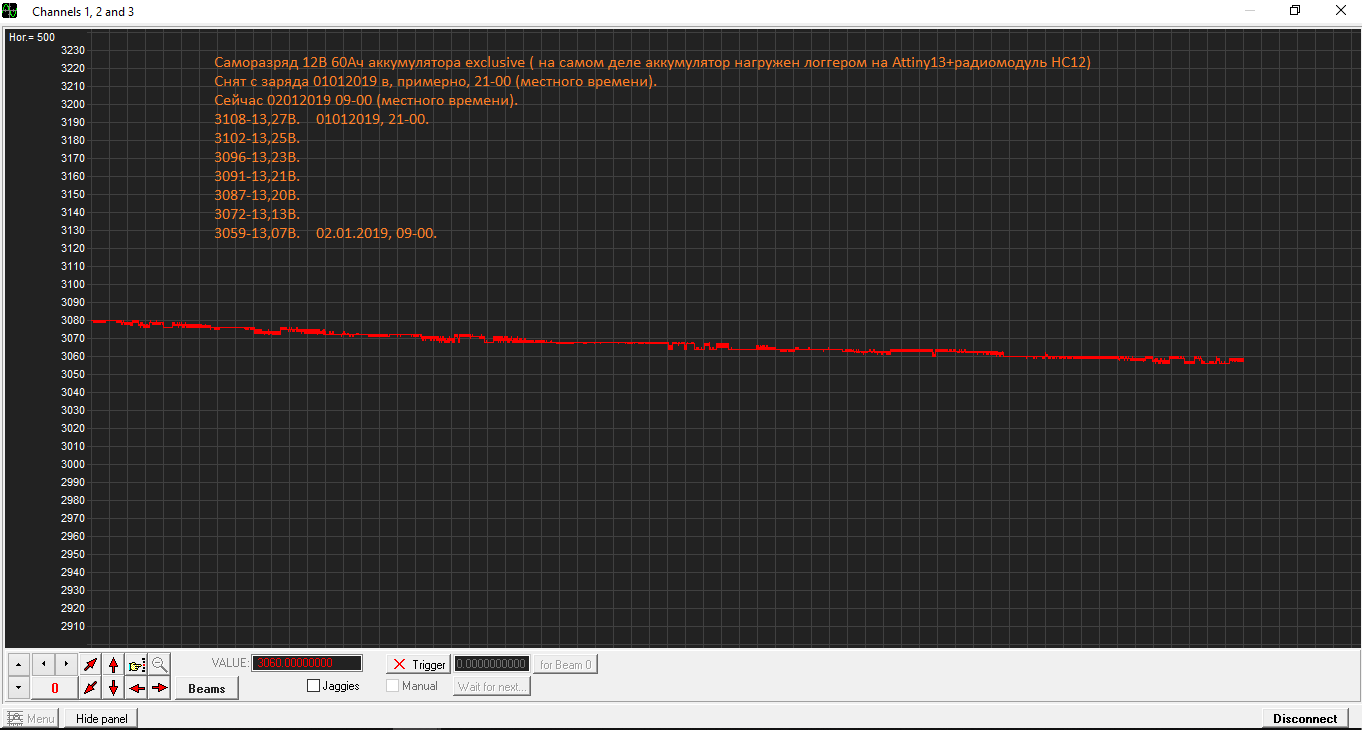
Task: Open the Menu button at bottom left
Action: 31,718
